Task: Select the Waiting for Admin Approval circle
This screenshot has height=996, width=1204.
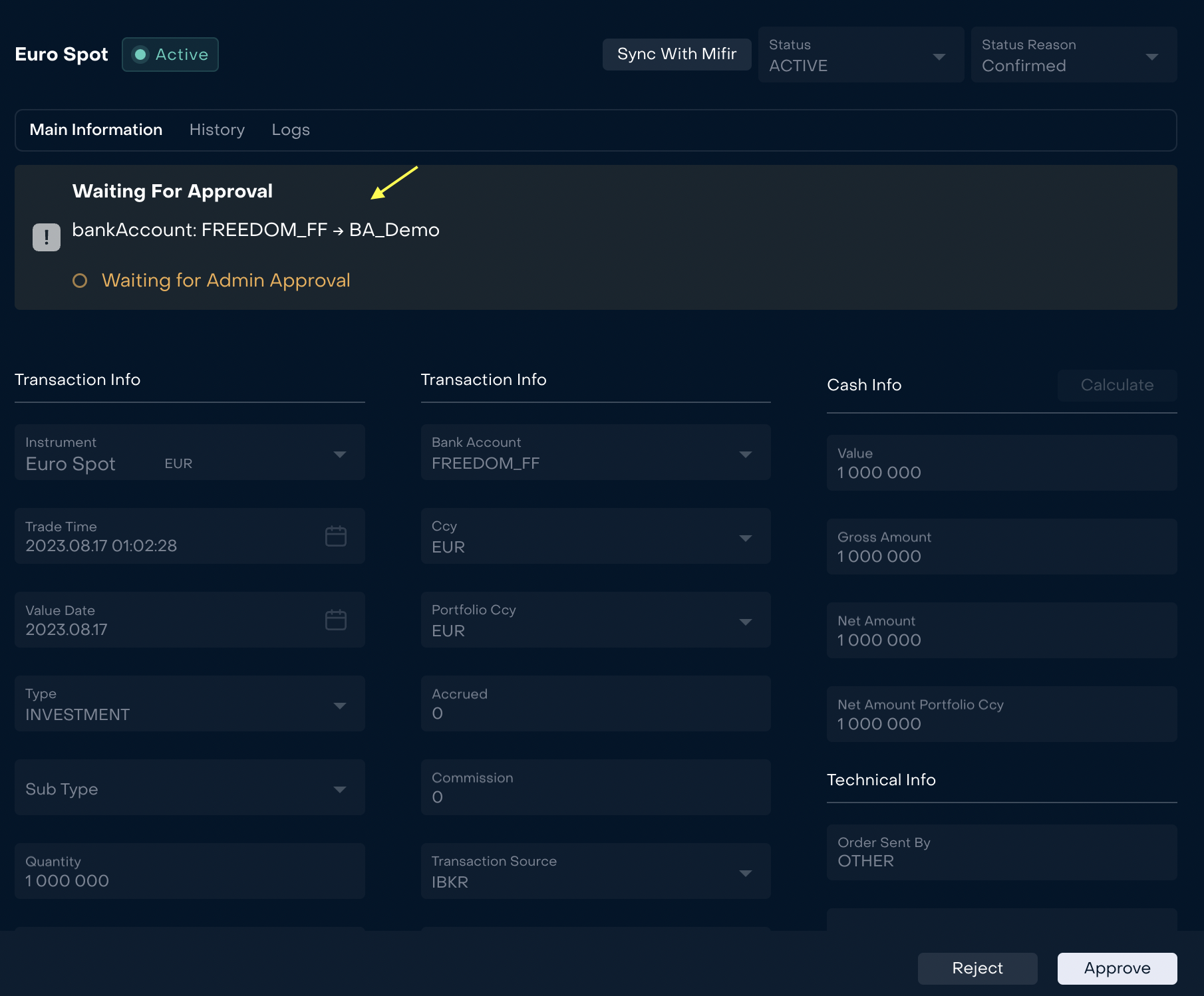Action: pos(80,281)
